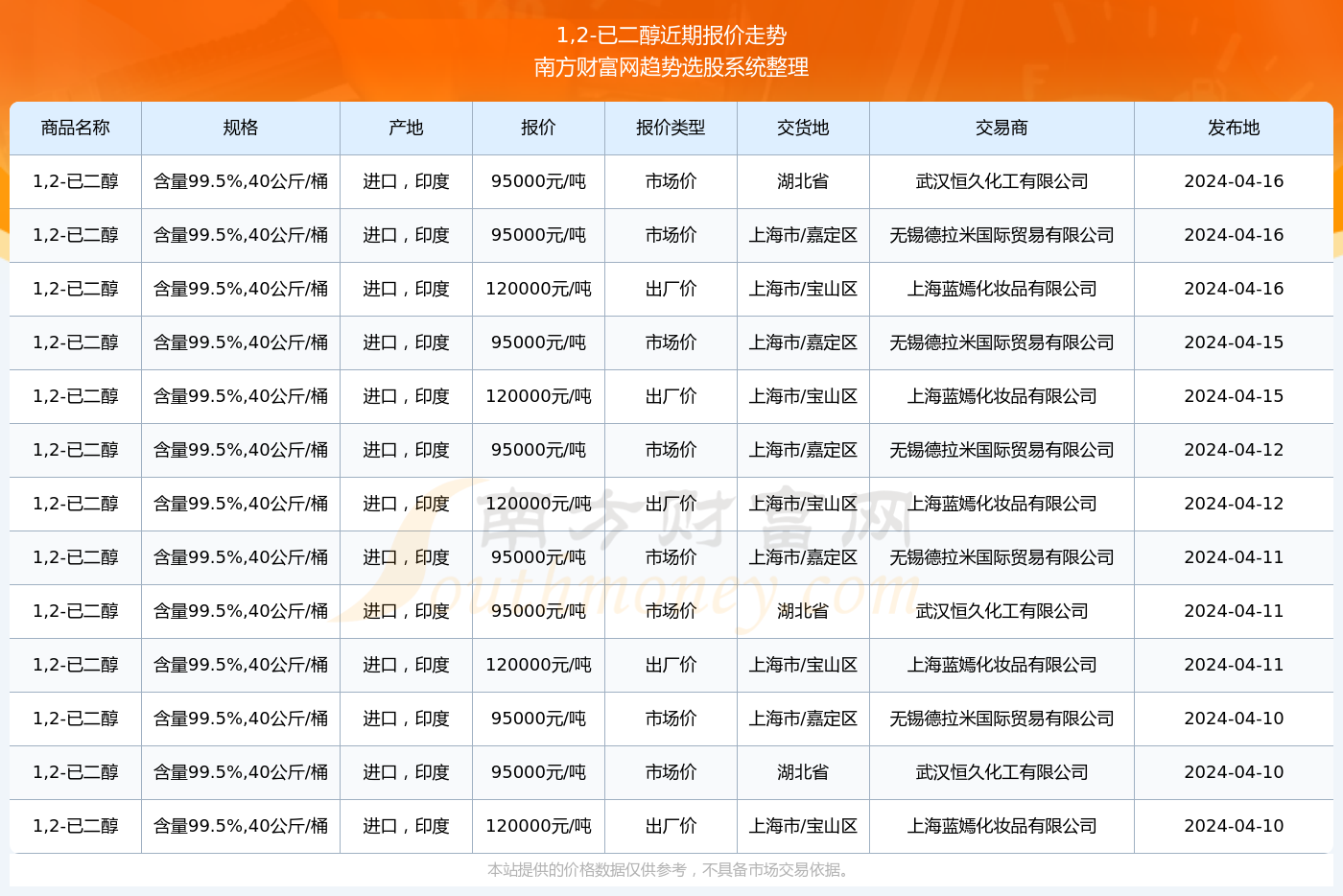Select the 报价 column header
Screen dimensions: 1343x896
pyautogui.click(x=538, y=128)
